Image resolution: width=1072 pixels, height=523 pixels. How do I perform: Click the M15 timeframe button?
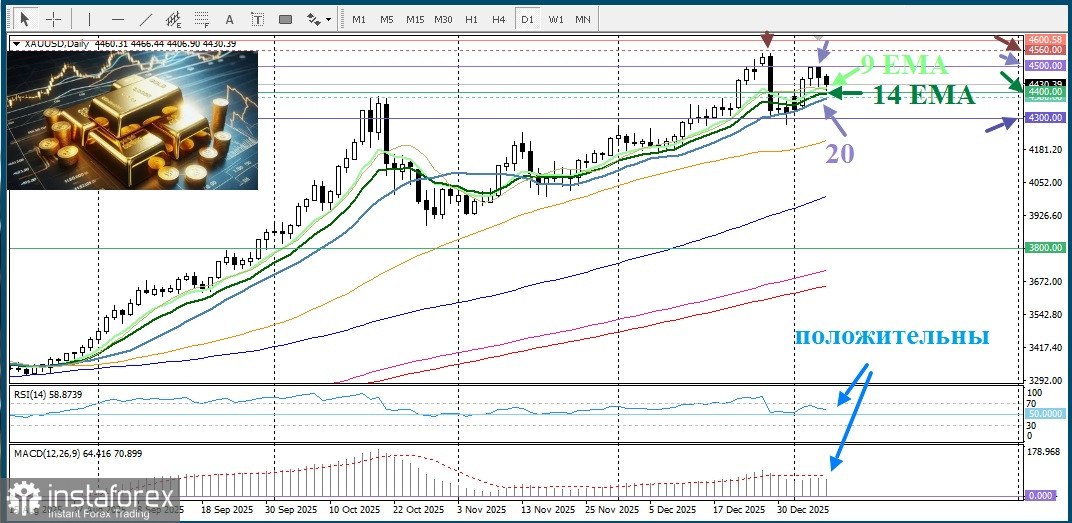pyautogui.click(x=415, y=19)
